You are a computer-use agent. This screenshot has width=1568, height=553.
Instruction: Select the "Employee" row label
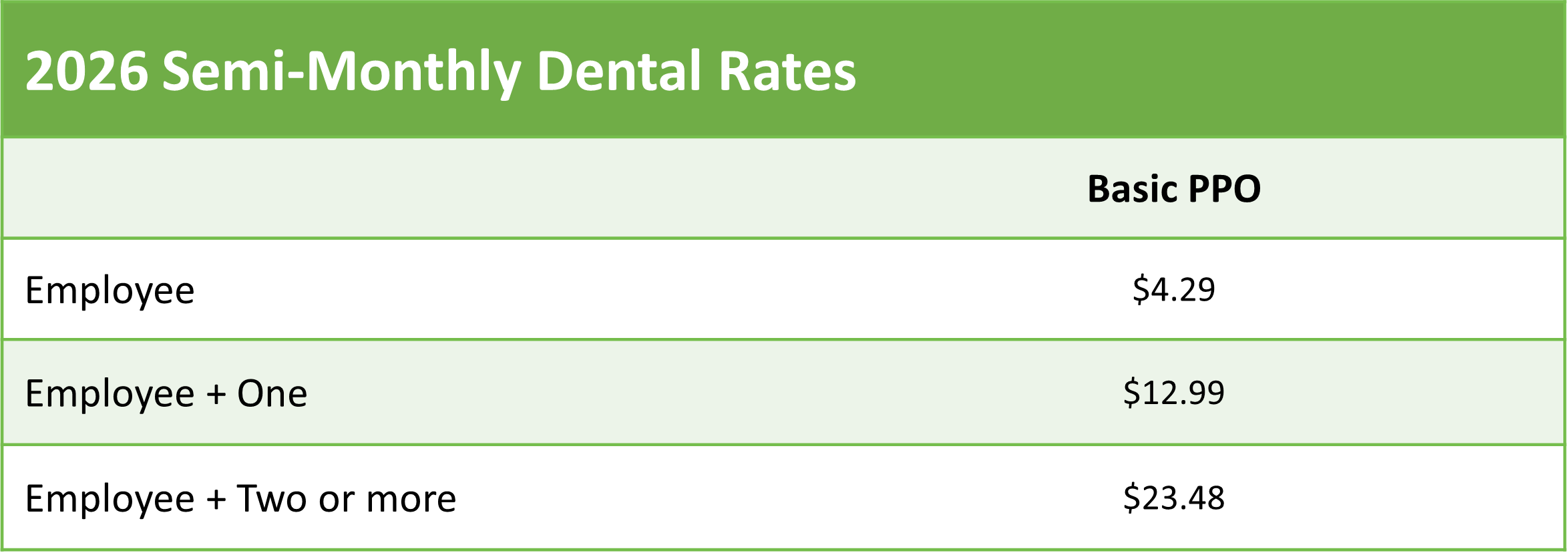click(x=110, y=291)
